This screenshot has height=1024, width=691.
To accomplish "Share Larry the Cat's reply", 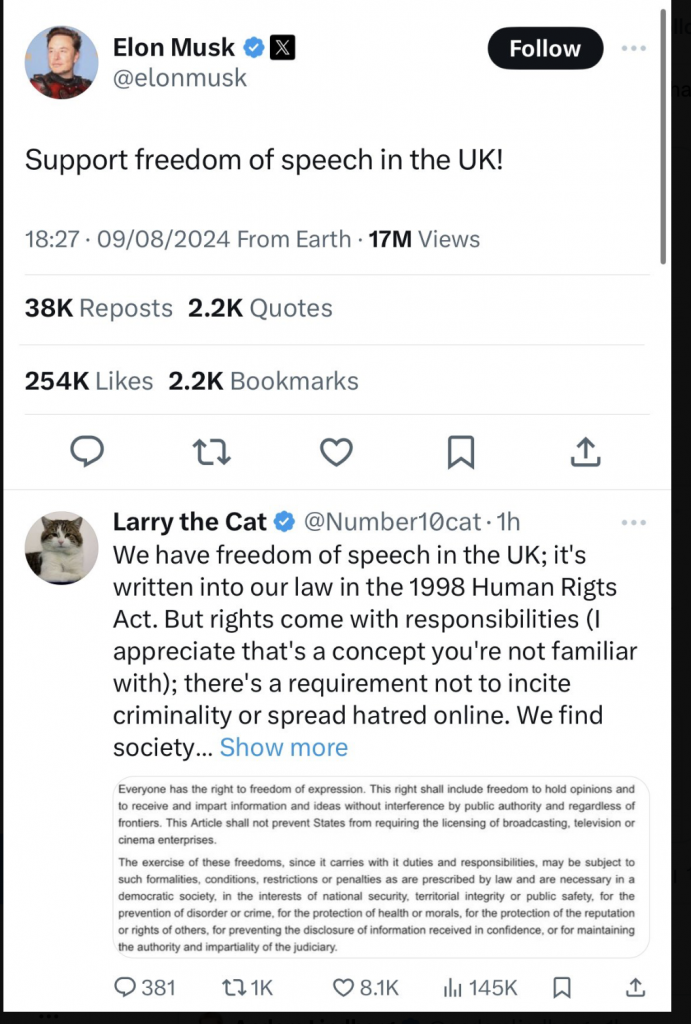I will (634, 987).
